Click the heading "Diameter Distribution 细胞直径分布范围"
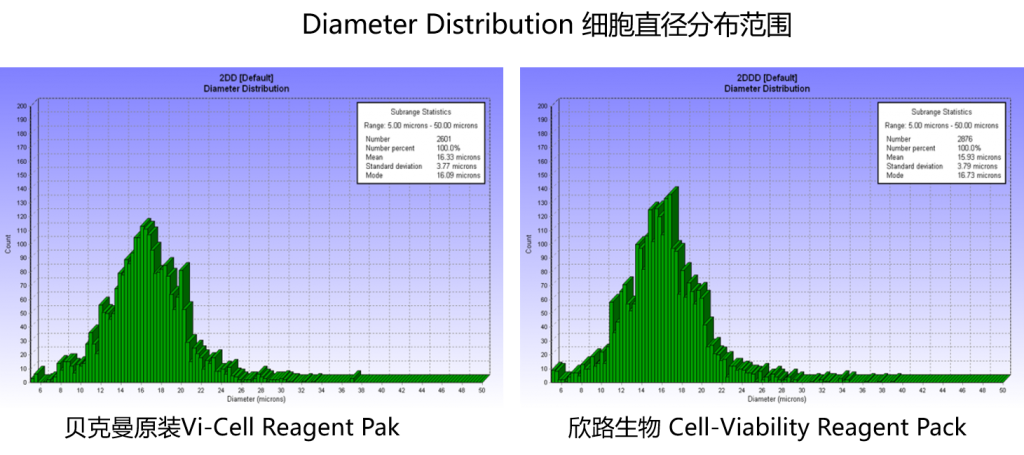1024x455 pixels. [x=547, y=26]
